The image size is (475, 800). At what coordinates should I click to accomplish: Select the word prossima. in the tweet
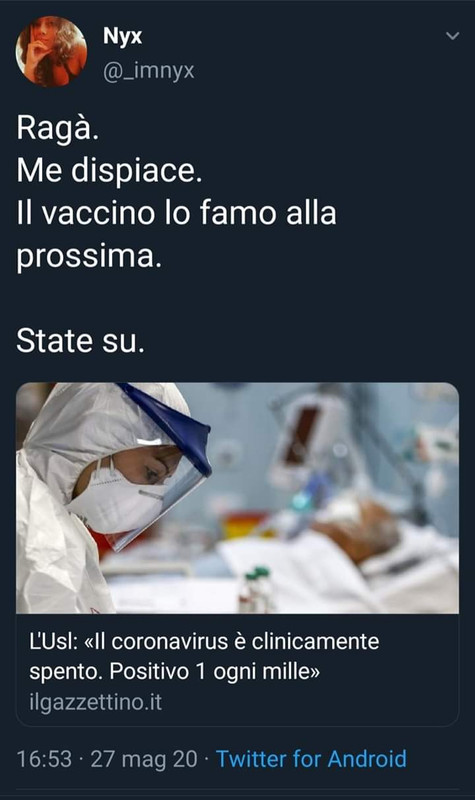point(89,257)
